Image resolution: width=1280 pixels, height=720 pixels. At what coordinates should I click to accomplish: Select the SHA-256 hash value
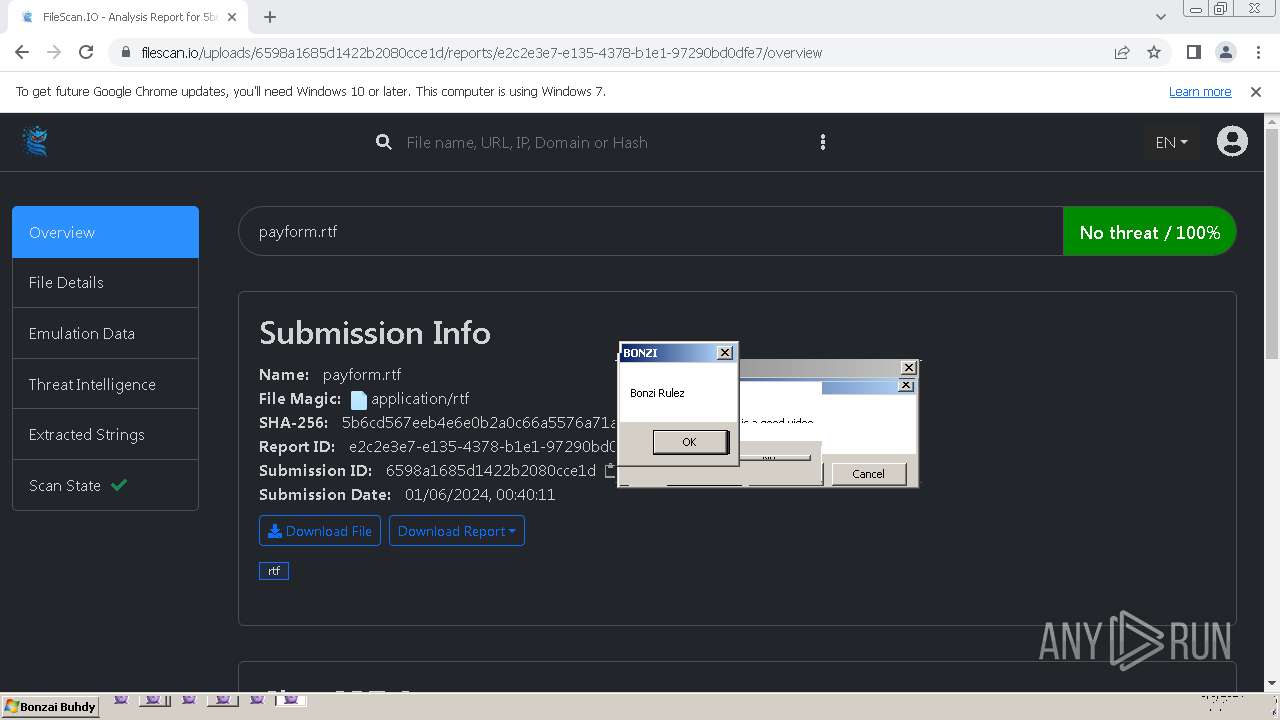click(479, 422)
